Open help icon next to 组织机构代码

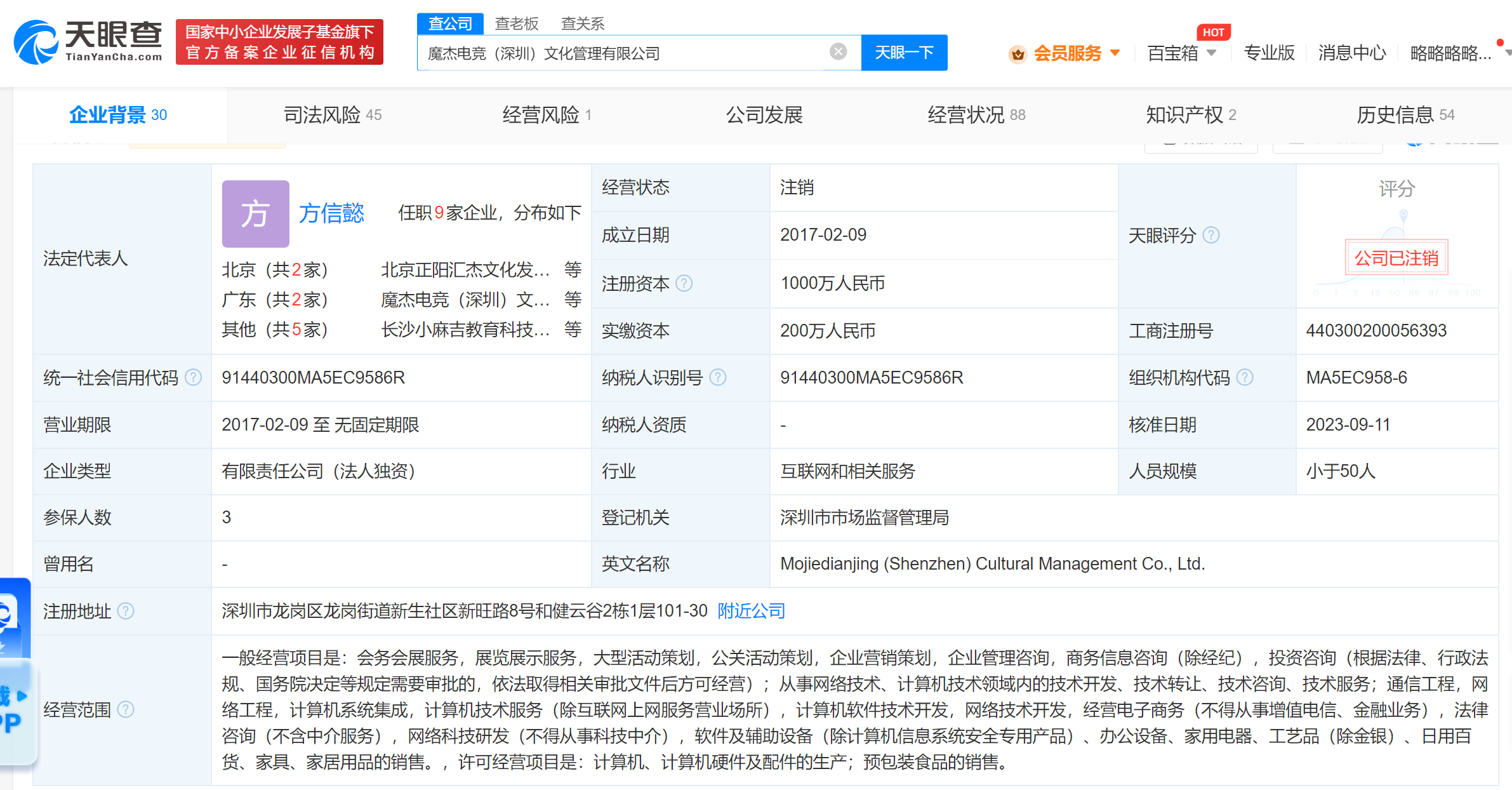pyautogui.click(x=1245, y=377)
